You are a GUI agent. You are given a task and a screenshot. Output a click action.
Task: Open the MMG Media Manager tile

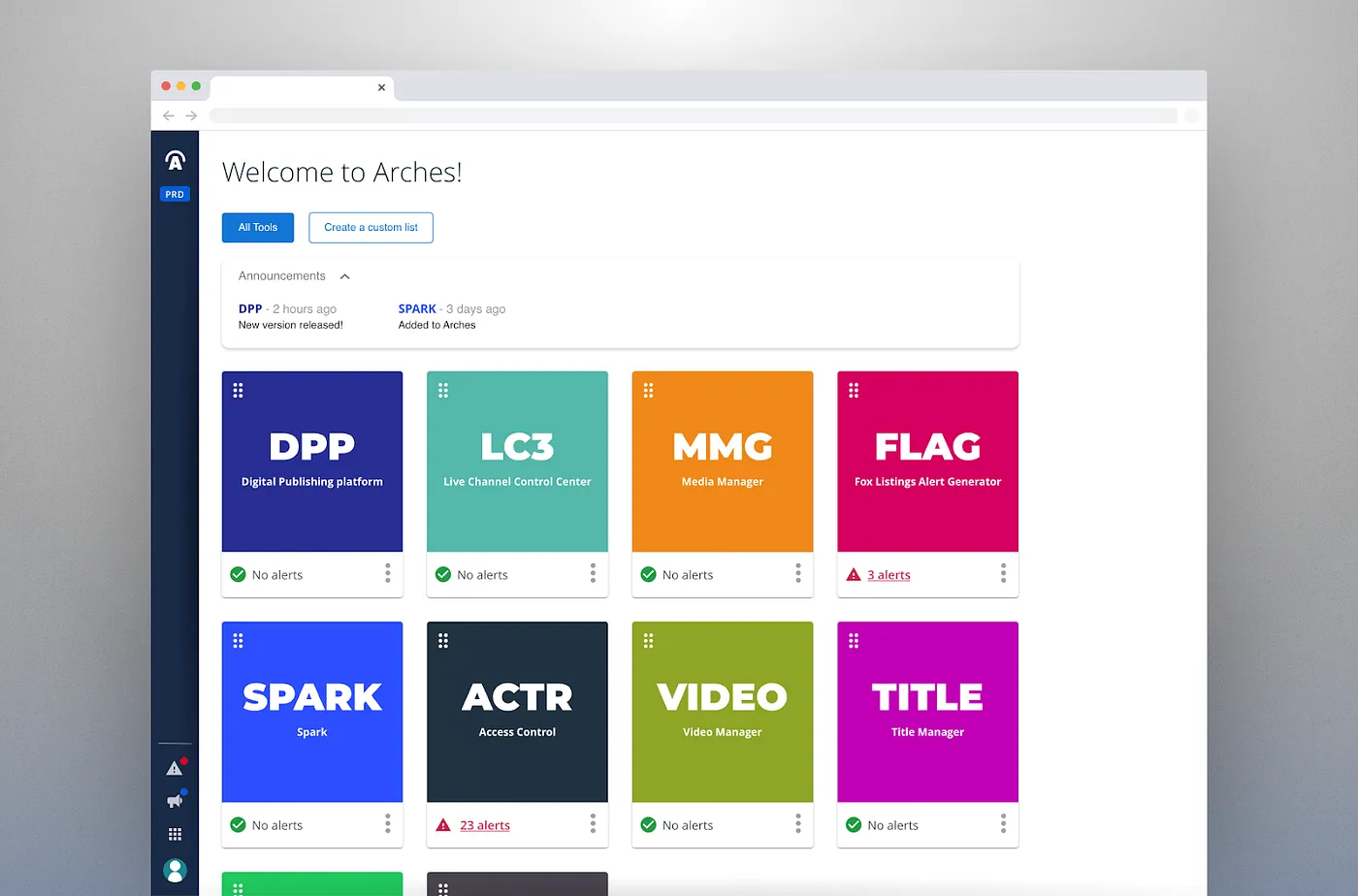(x=723, y=462)
